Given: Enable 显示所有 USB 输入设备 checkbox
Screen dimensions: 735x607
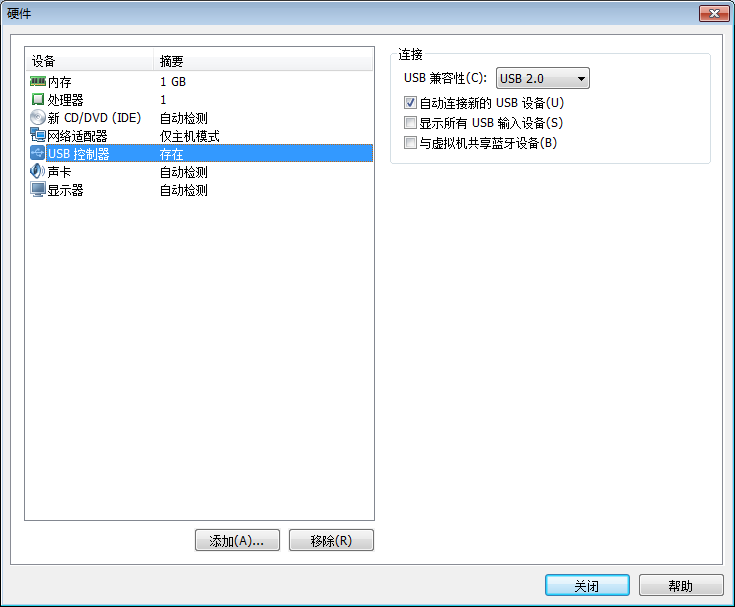Looking at the screenshot, I should [x=410, y=123].
